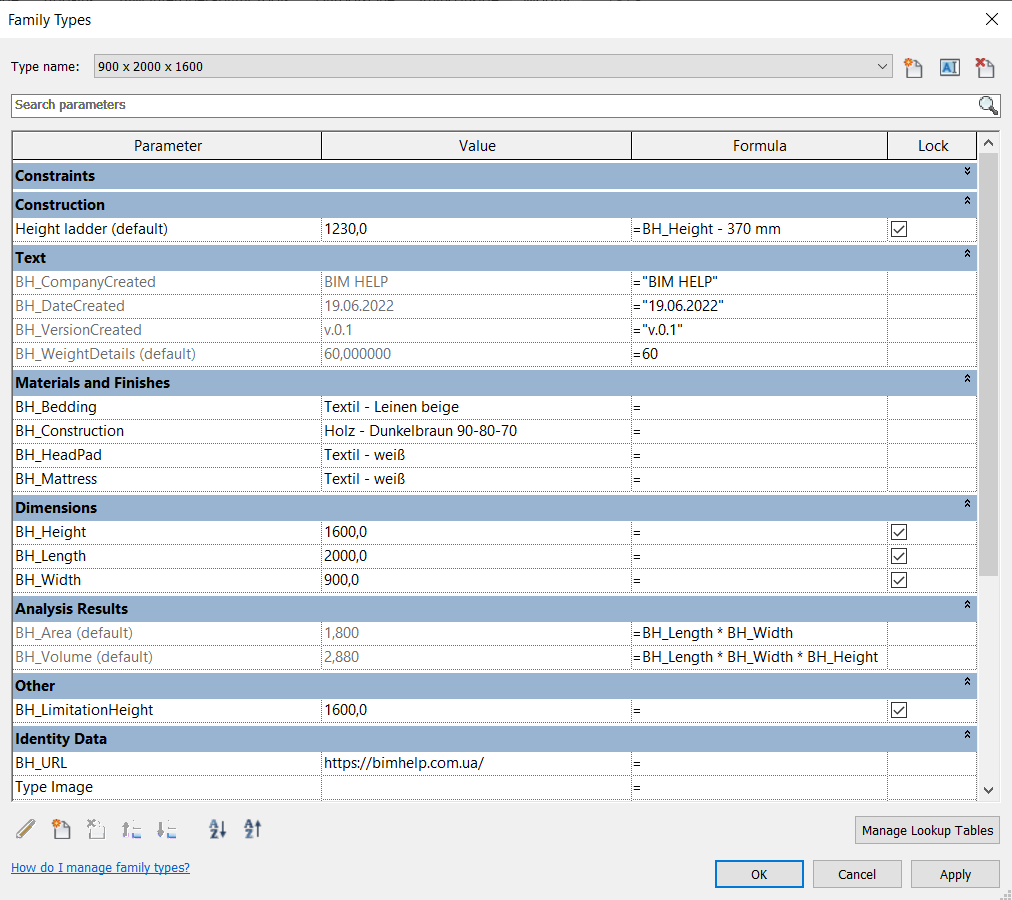This screenshot has height=900, width=1012.
Task: Click the Move Parameter Down icon
Action: point(167,829)
